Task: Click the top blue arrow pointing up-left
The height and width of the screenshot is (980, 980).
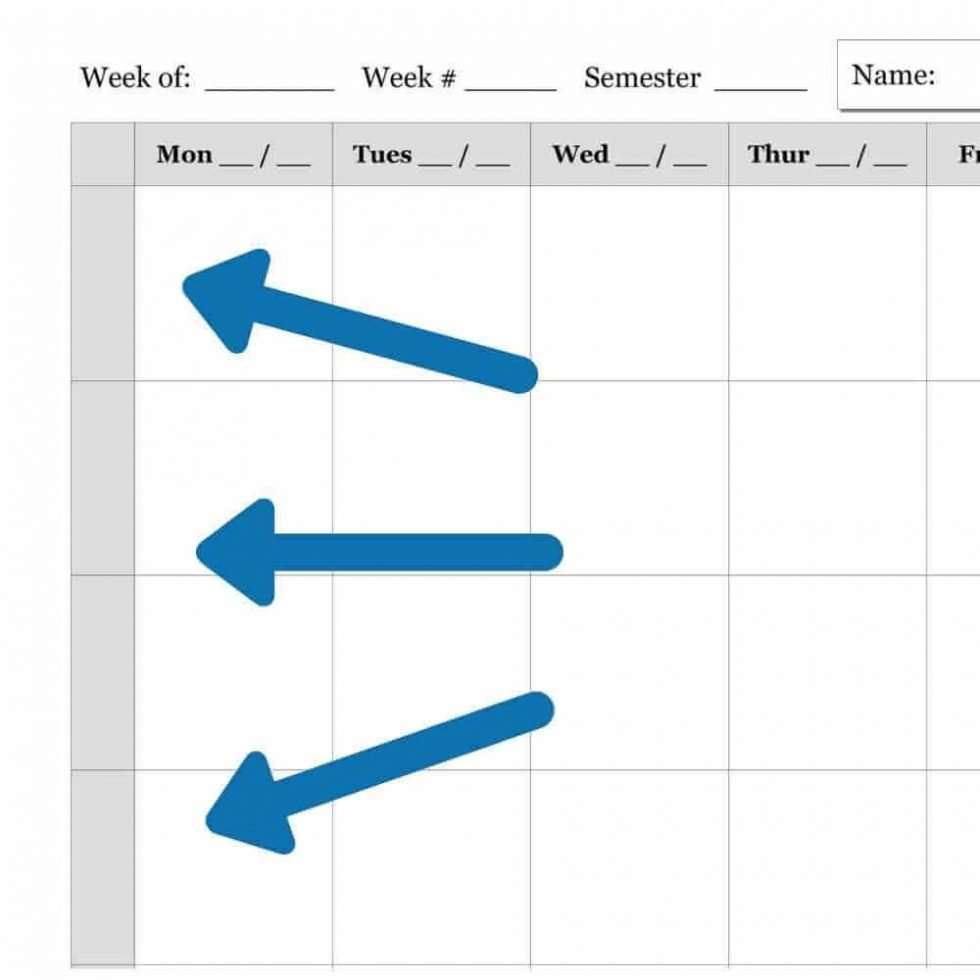Action: coord(360,324)
